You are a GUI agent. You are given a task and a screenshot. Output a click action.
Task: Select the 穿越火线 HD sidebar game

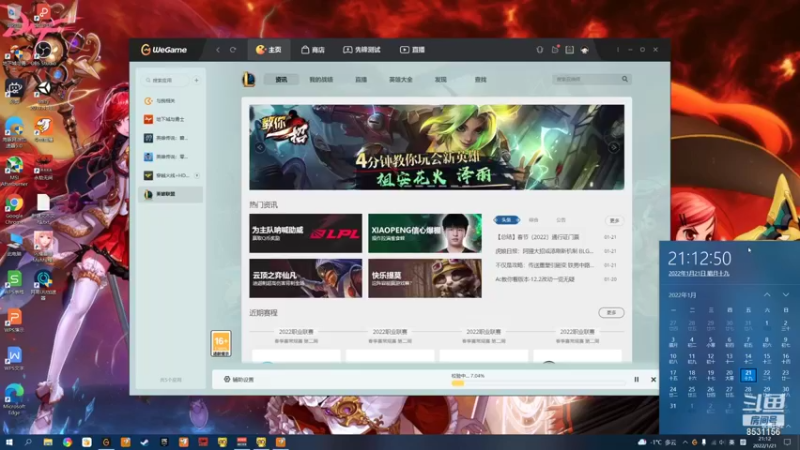pos(170,175)
